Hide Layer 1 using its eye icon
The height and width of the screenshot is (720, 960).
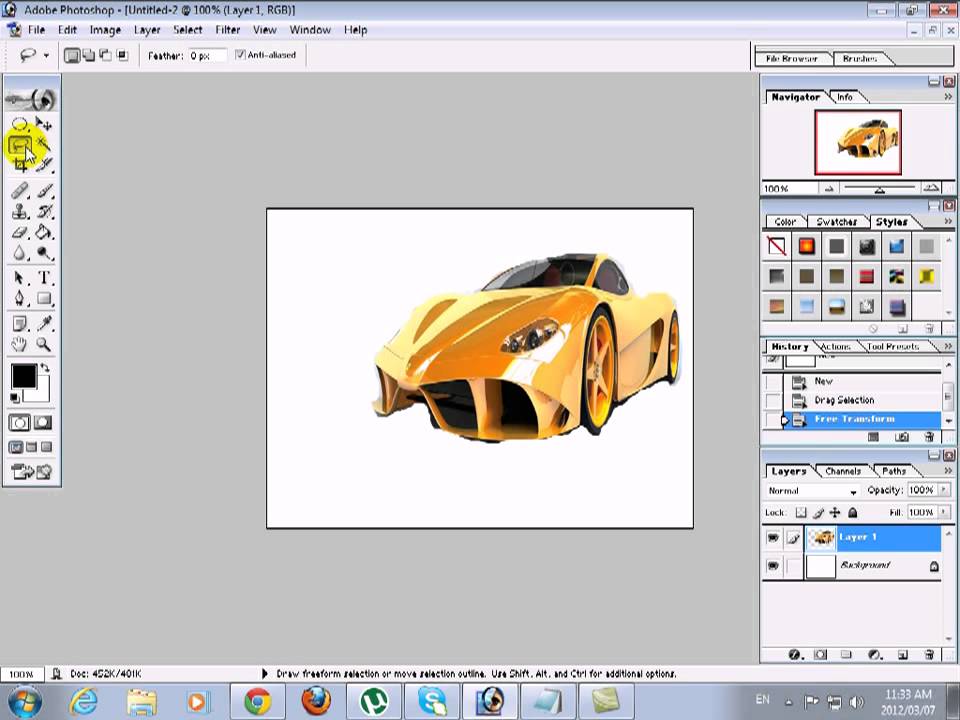773,538
